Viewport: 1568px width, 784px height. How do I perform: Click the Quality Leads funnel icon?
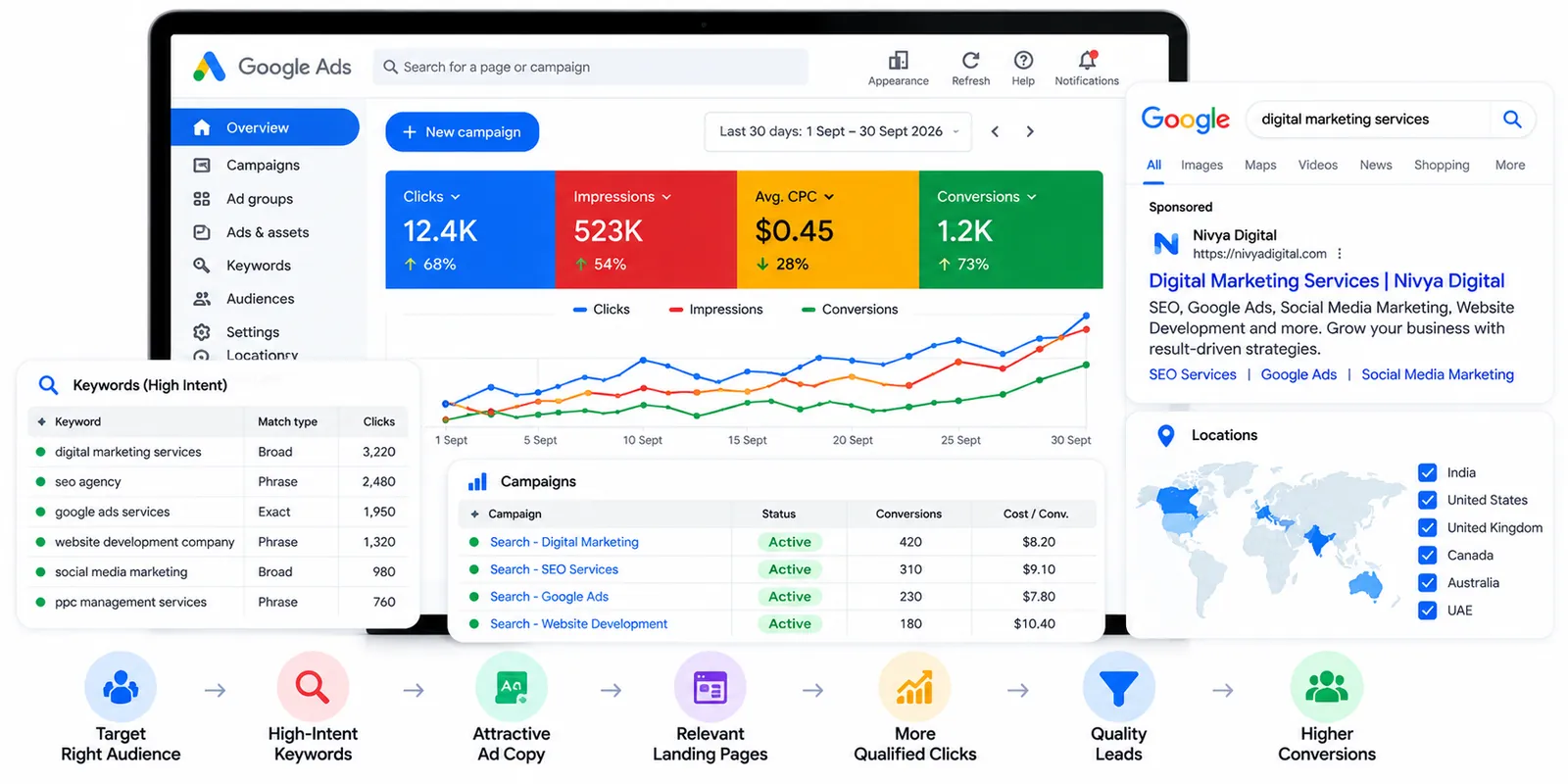(x=1118, y=687)
